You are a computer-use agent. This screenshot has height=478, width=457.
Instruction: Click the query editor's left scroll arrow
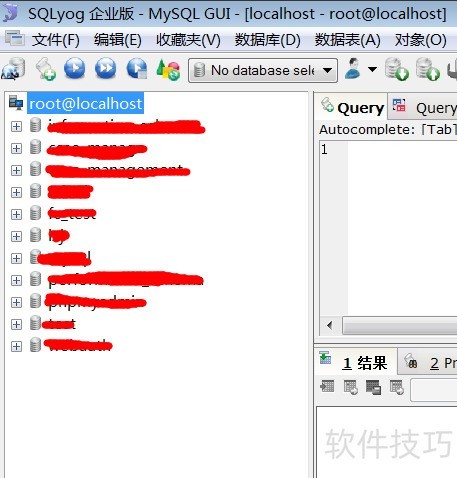coord(330,325)
